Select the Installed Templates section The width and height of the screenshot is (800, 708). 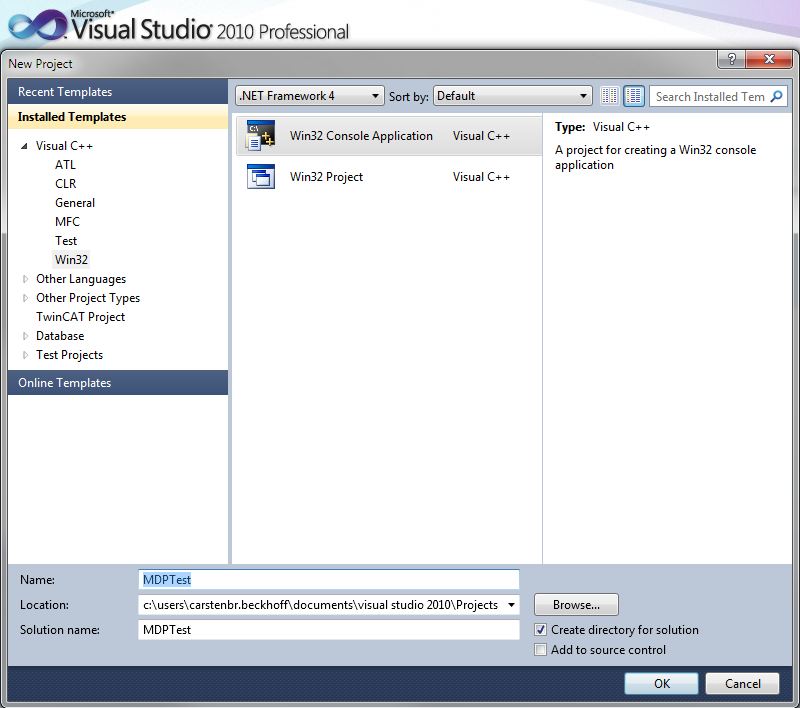118,117
